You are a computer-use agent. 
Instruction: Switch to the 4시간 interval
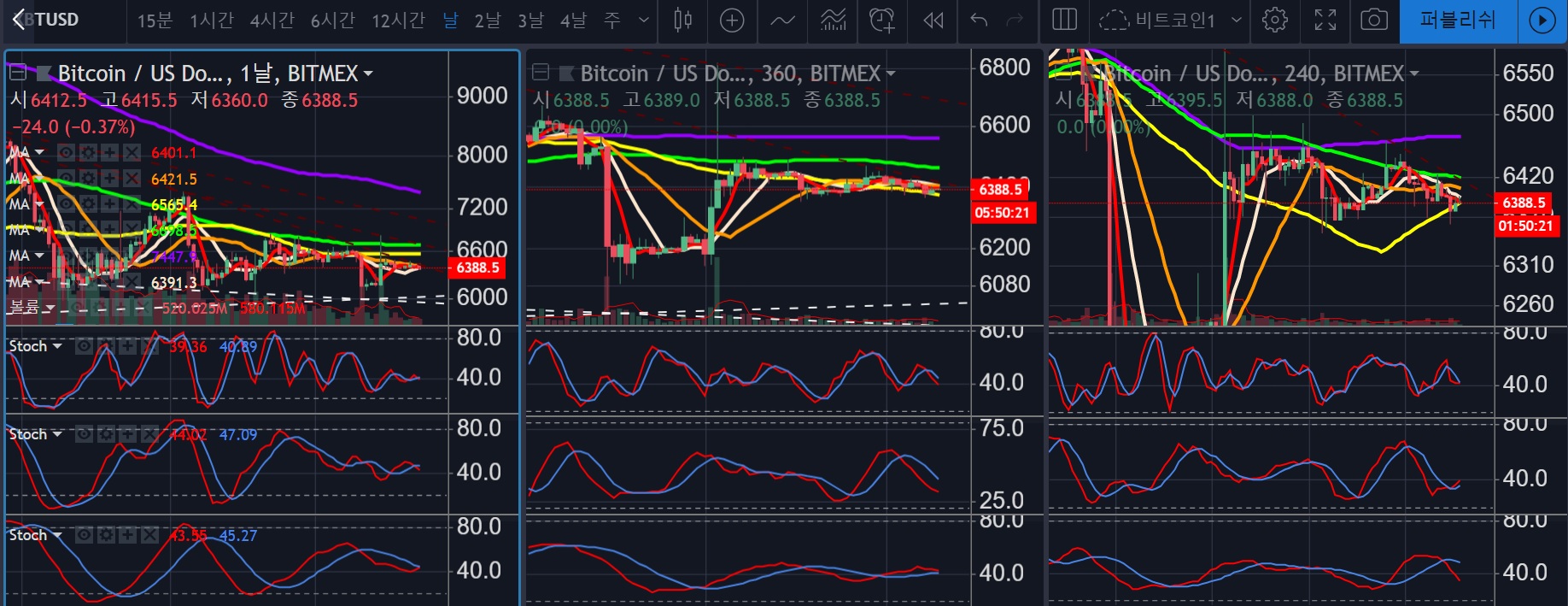272,21
